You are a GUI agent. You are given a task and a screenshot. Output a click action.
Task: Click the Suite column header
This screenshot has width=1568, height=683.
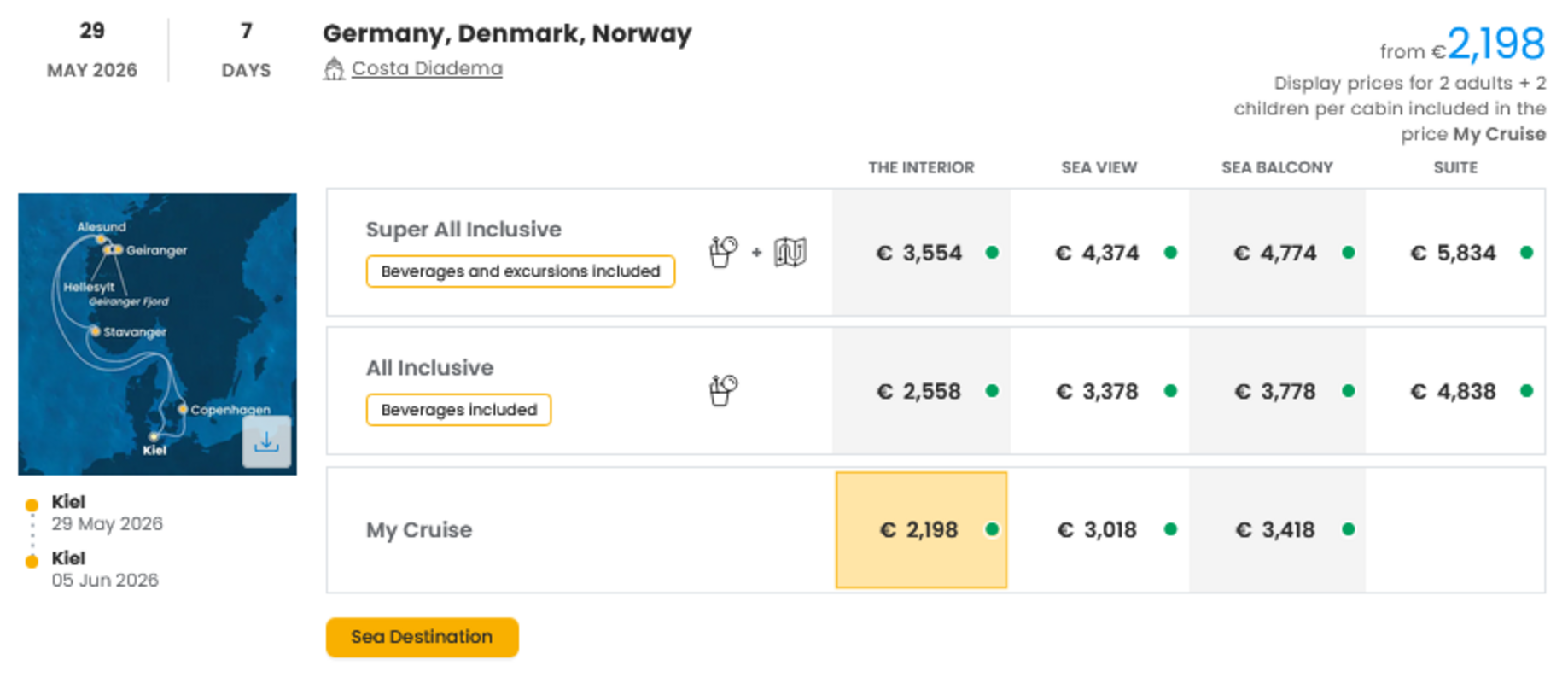coord(1455,168)
